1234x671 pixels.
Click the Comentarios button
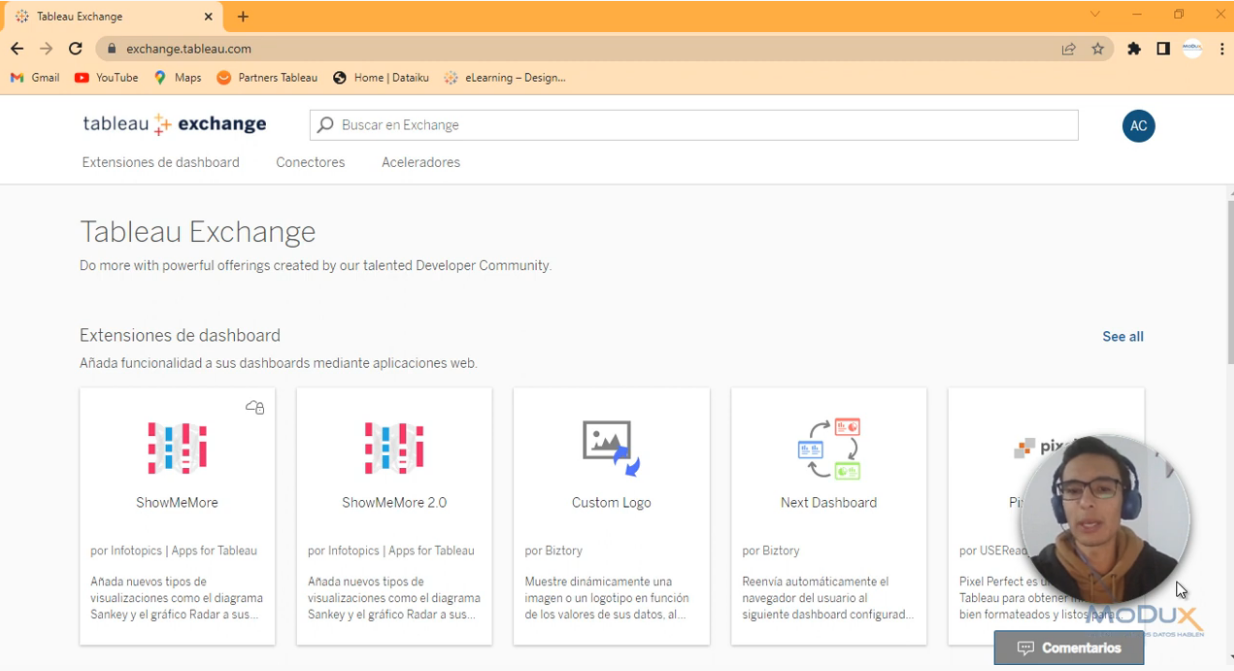[x=1069, y=647]
